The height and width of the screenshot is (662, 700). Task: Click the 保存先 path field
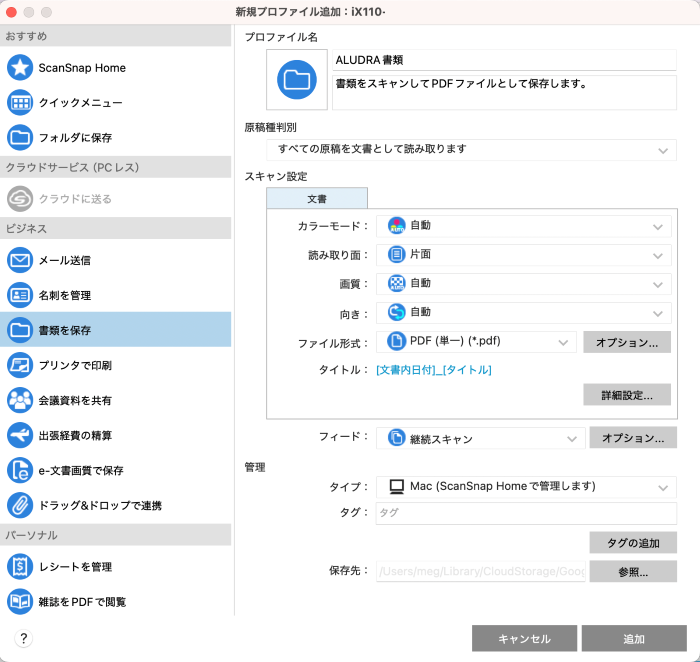pos(481,571)
